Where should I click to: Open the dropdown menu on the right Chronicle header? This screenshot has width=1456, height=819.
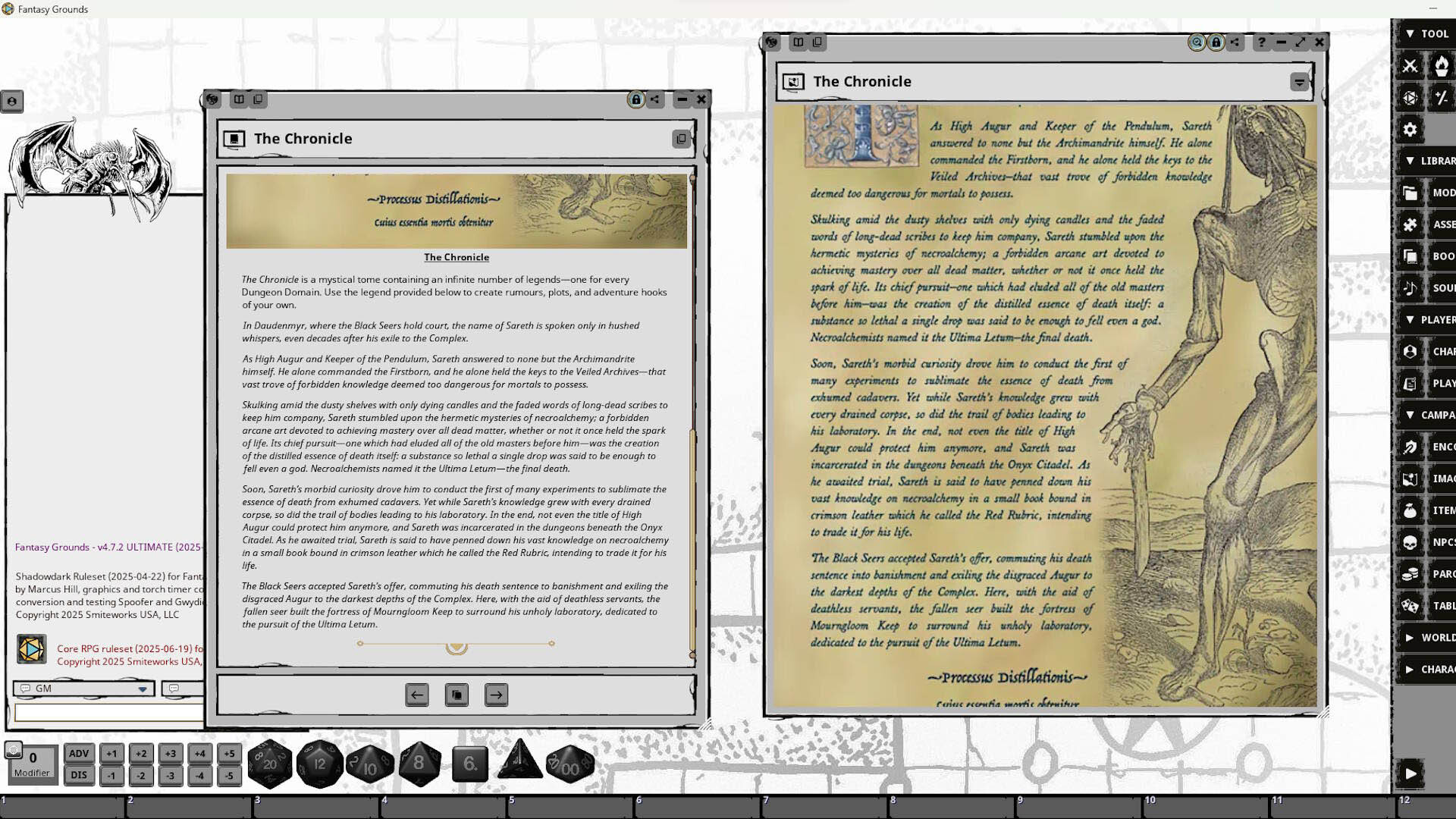pos(1300,81)
